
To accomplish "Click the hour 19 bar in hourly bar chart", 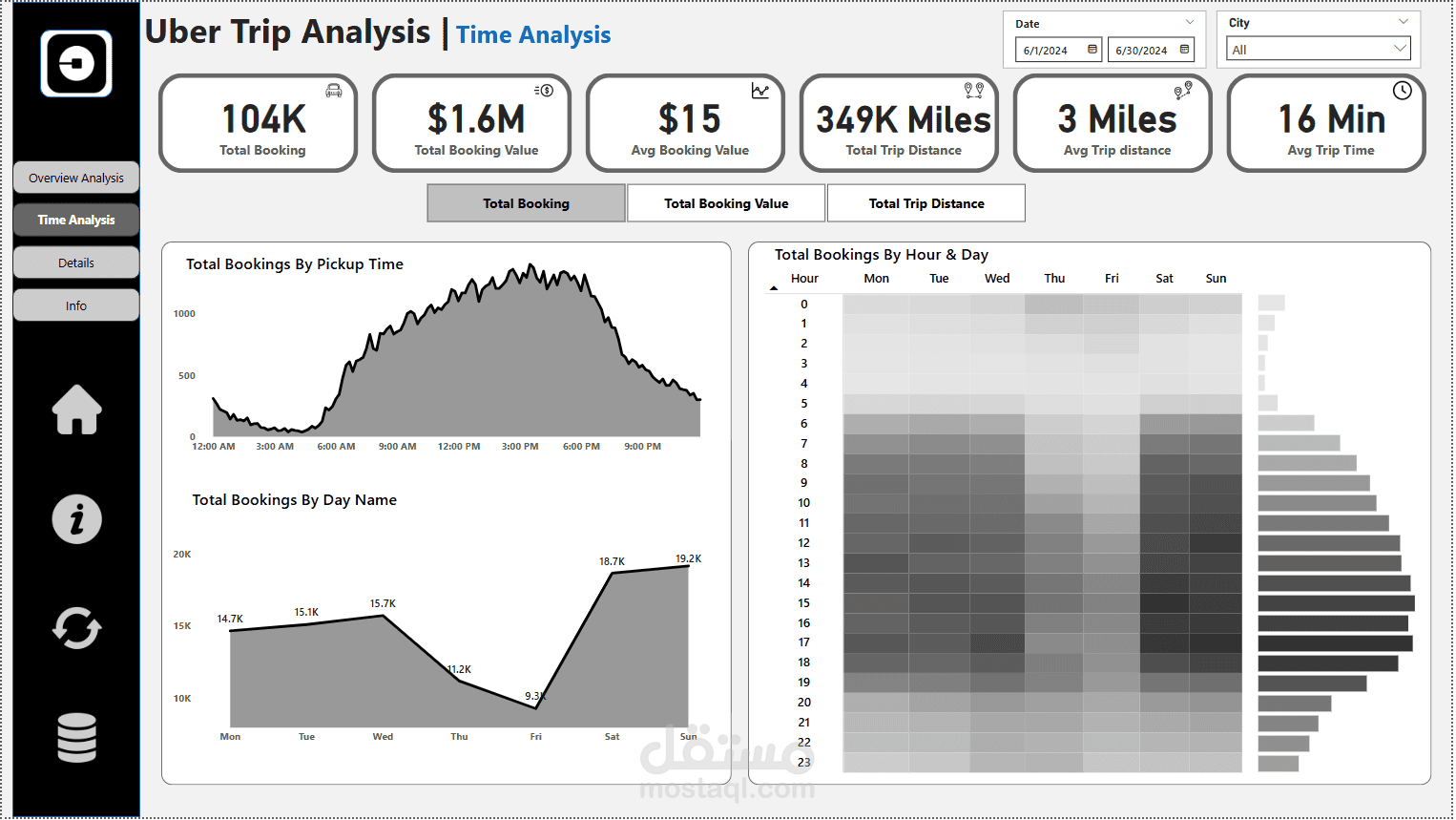I will click(1312, 683).
